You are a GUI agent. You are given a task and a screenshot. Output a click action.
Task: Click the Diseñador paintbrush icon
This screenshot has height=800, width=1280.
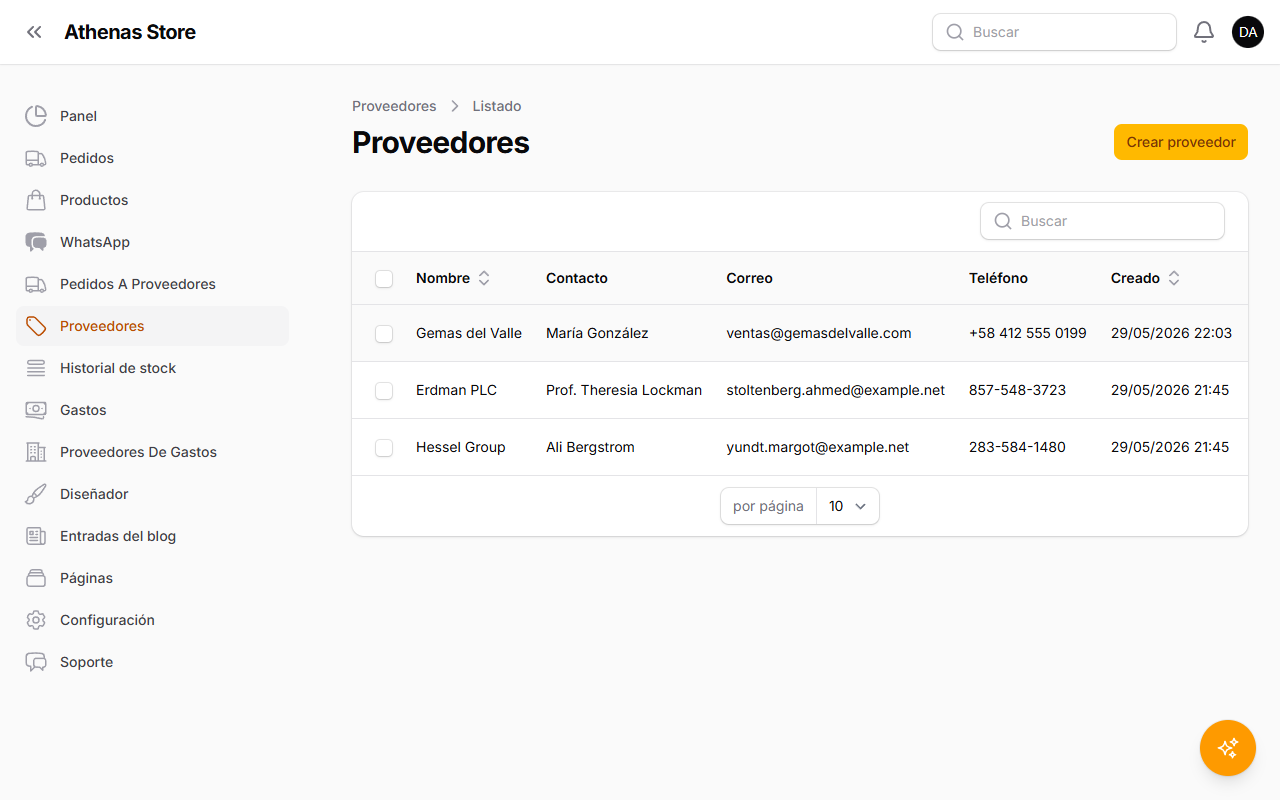pyautogui.click(x=36, y=494)
